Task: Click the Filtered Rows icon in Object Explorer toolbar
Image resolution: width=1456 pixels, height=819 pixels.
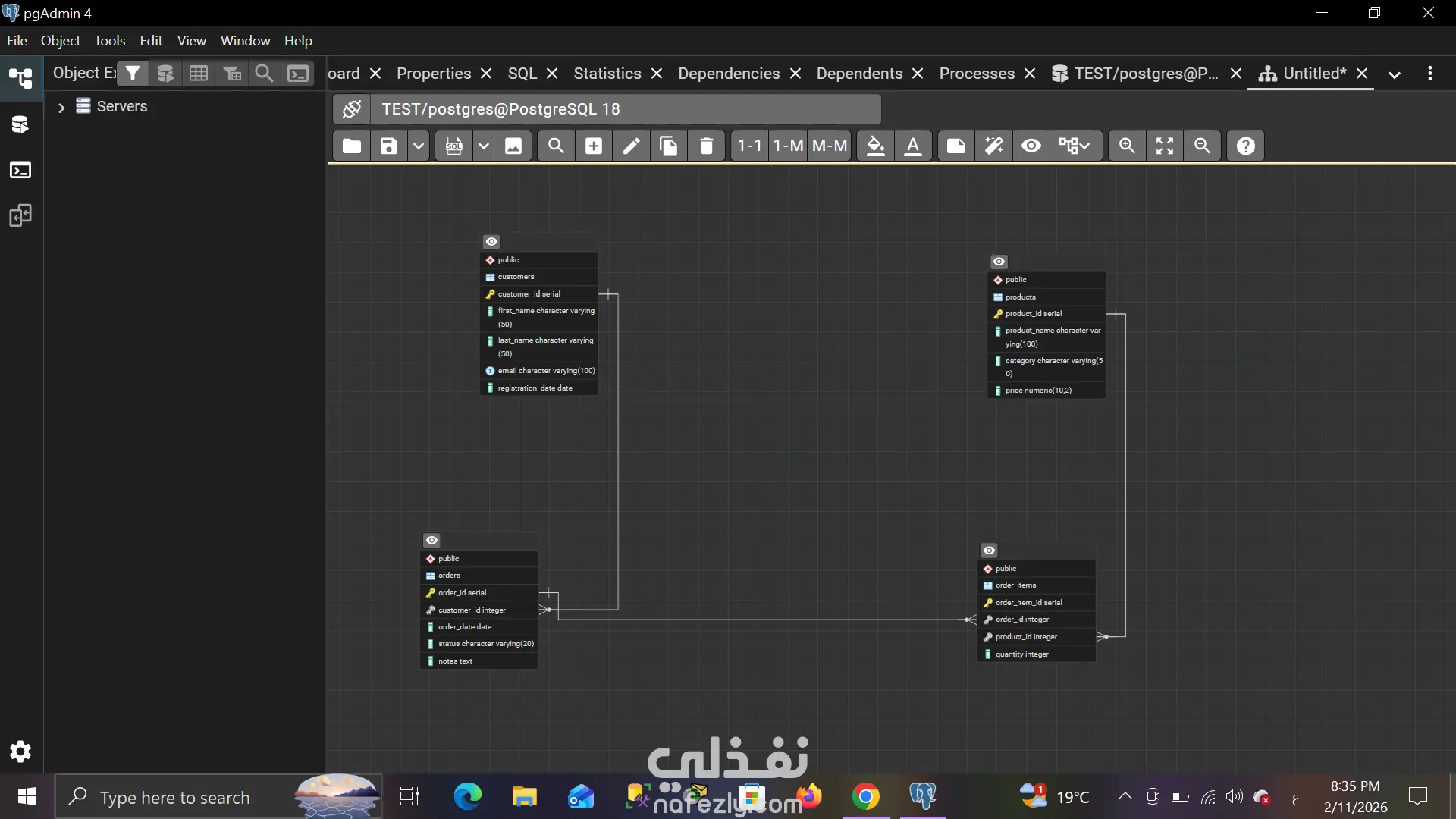Action: click(x=232, y=74)
